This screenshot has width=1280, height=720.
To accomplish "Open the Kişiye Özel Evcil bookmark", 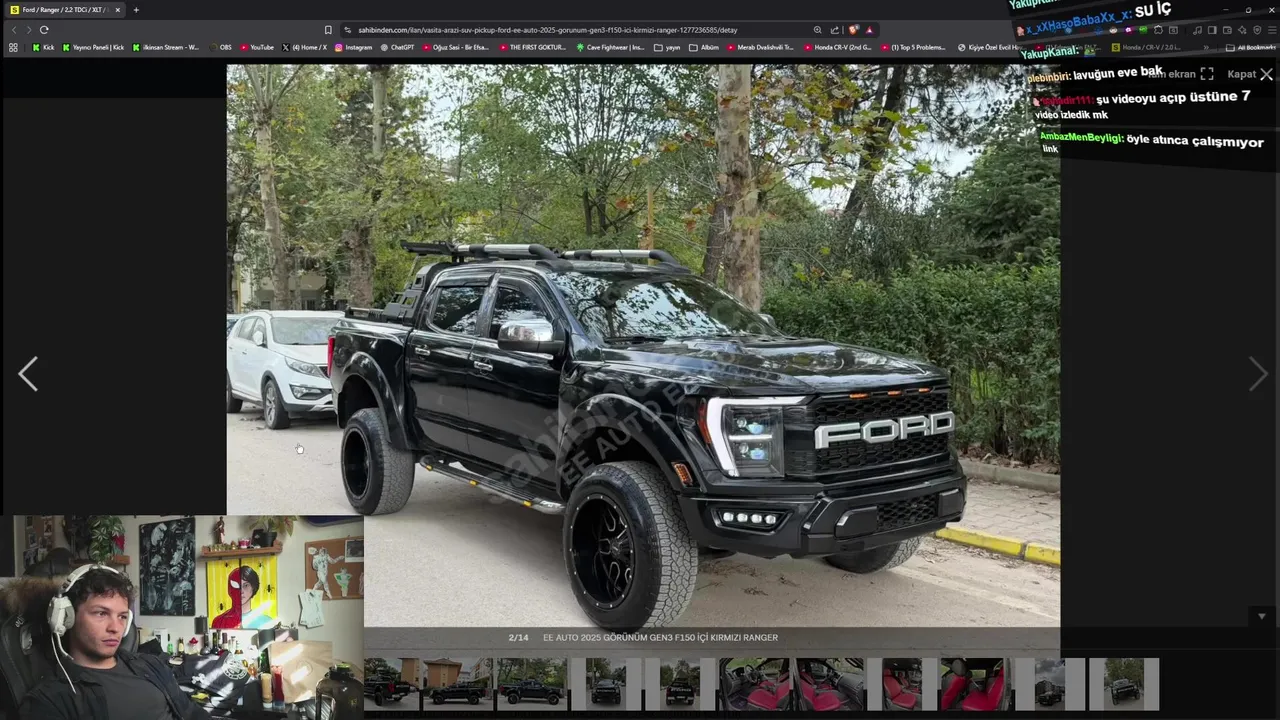I will click(990, 47).
